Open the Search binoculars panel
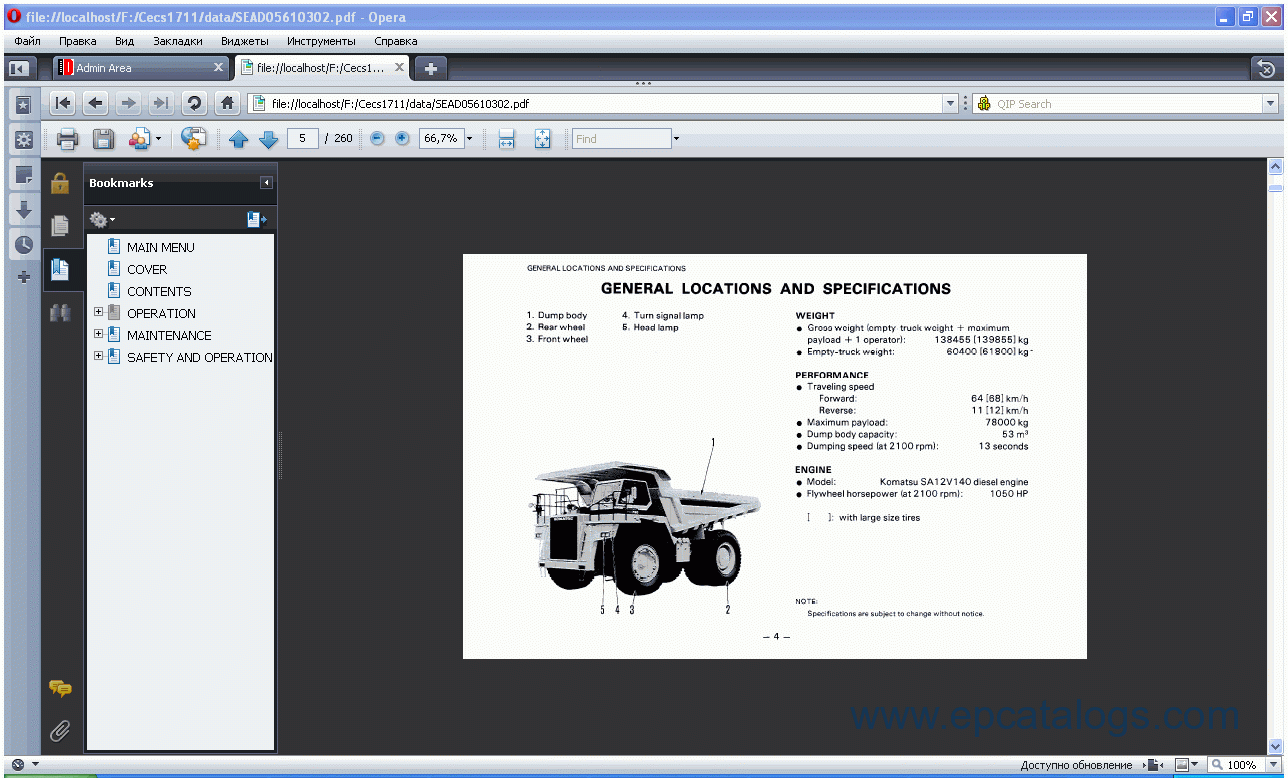Viewport: 1288px width, 778px height. coord(60,312)
